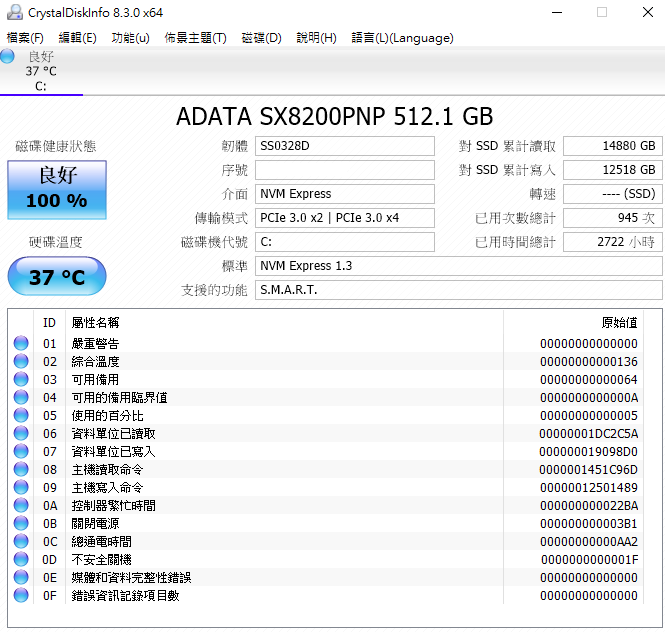Open the 語言(L)(Language) menu
665x632 pixels.
coord(402,38)
